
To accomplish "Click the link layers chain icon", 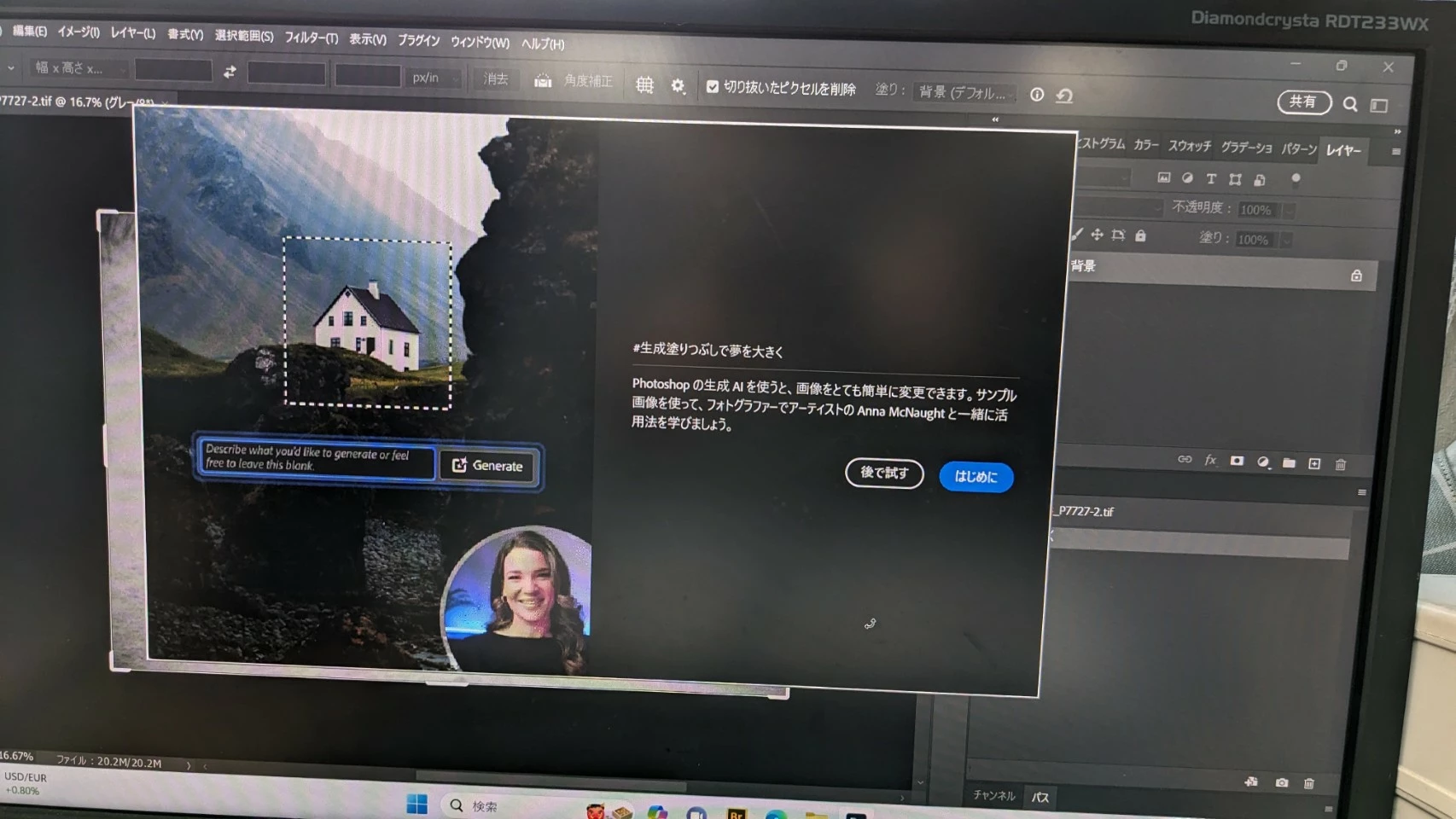I will click(x=1185, y=459).
